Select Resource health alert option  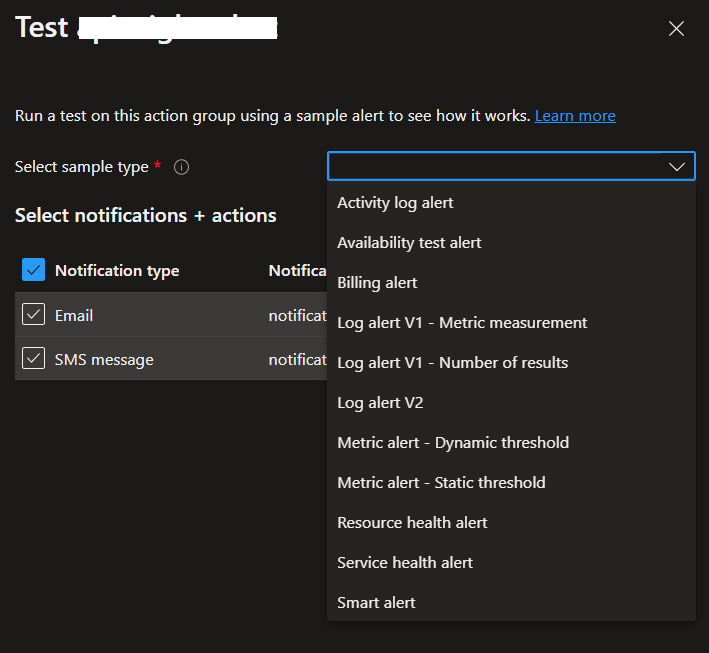(x=412, y=523)
